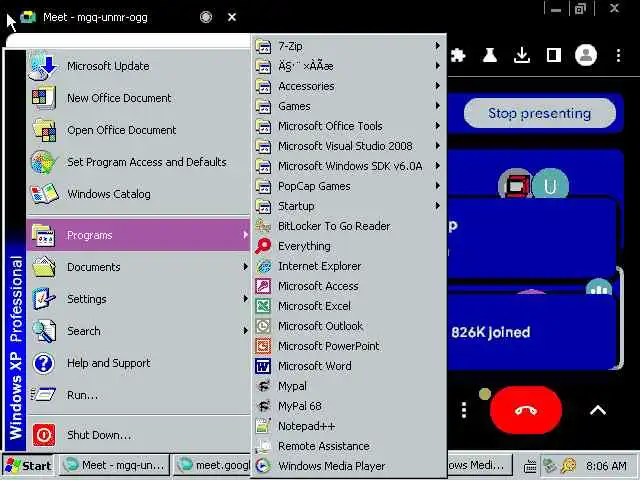Click the keys icon in system tray
This screenshot has height=480, width=640.
568,466
